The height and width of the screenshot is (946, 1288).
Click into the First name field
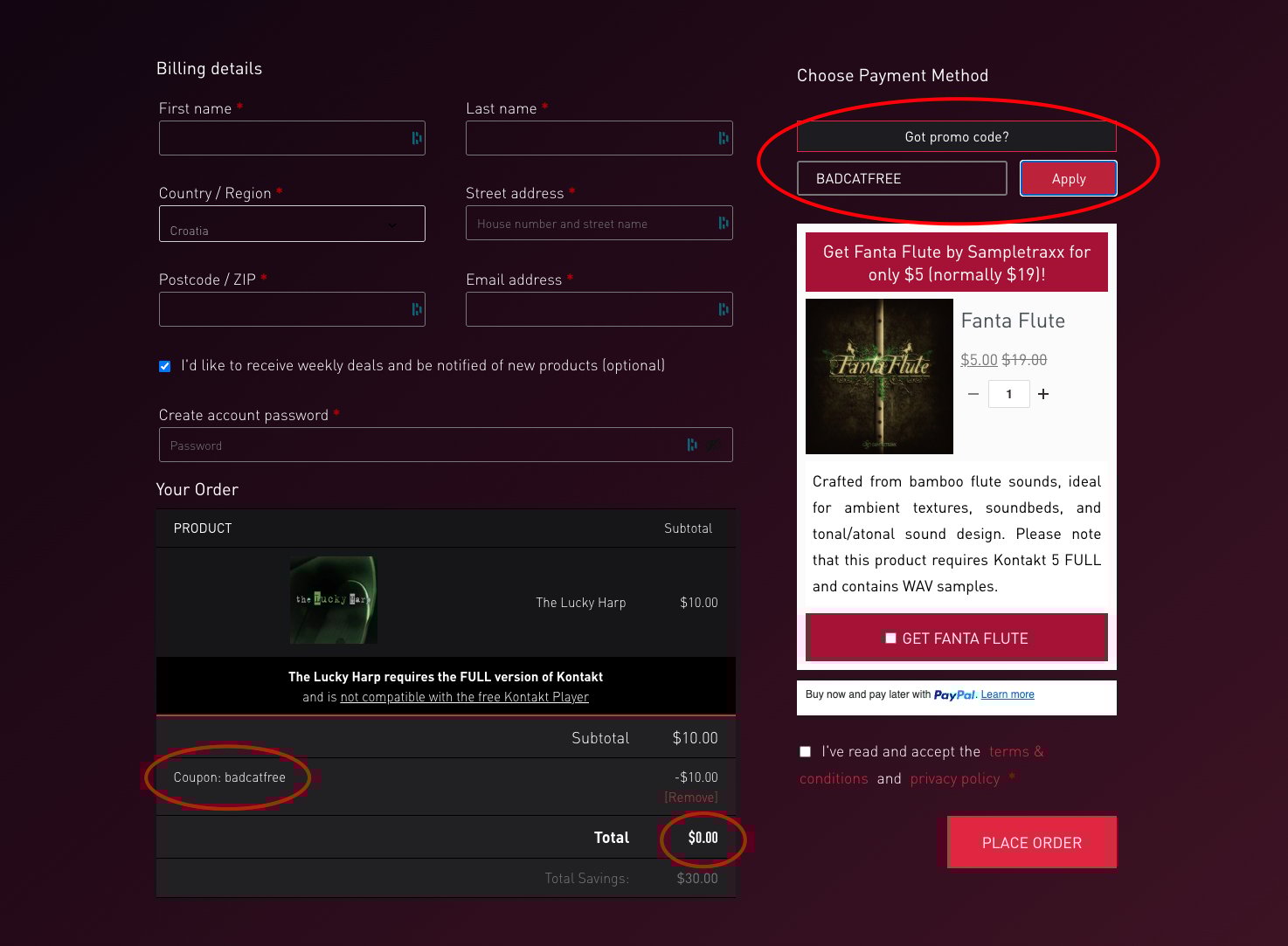coord(292,138)
